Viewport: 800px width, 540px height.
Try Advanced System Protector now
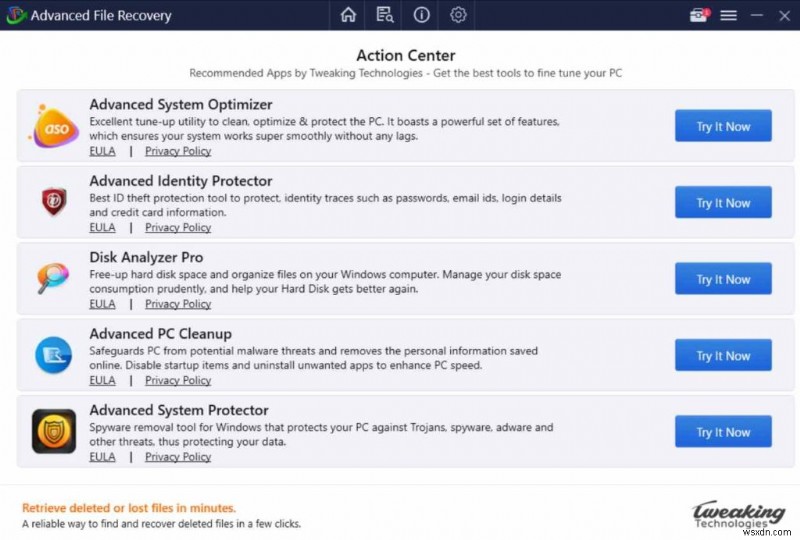coord(723,432)
